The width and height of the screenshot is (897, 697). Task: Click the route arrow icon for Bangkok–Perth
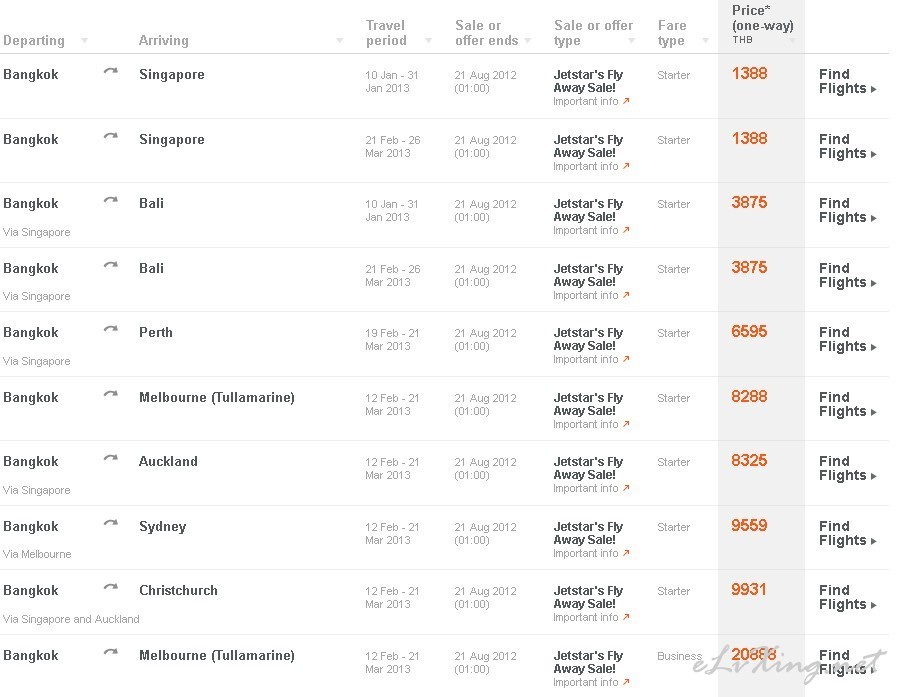point(110,329)
